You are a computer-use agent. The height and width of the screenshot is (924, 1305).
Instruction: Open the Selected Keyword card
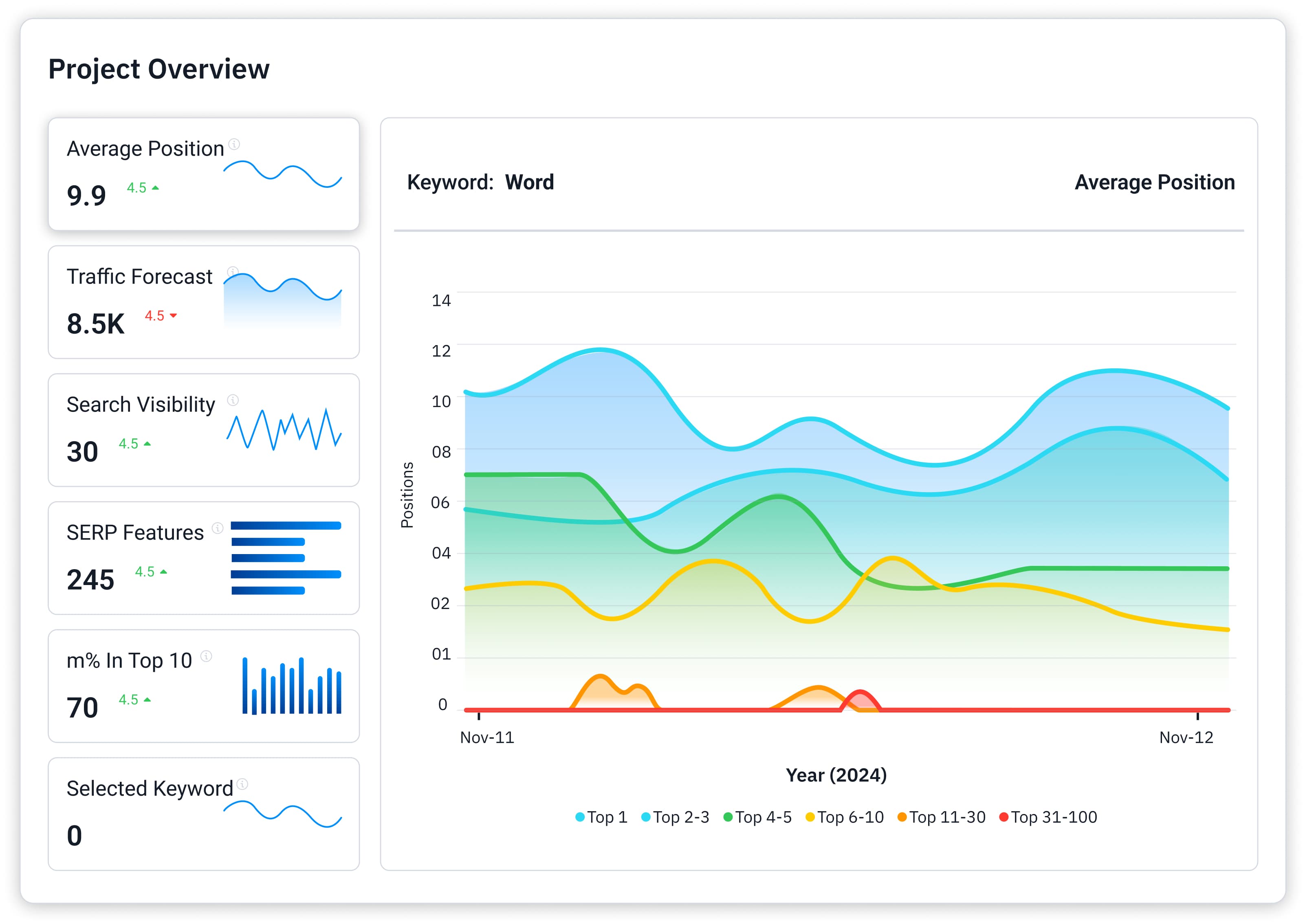204,814
